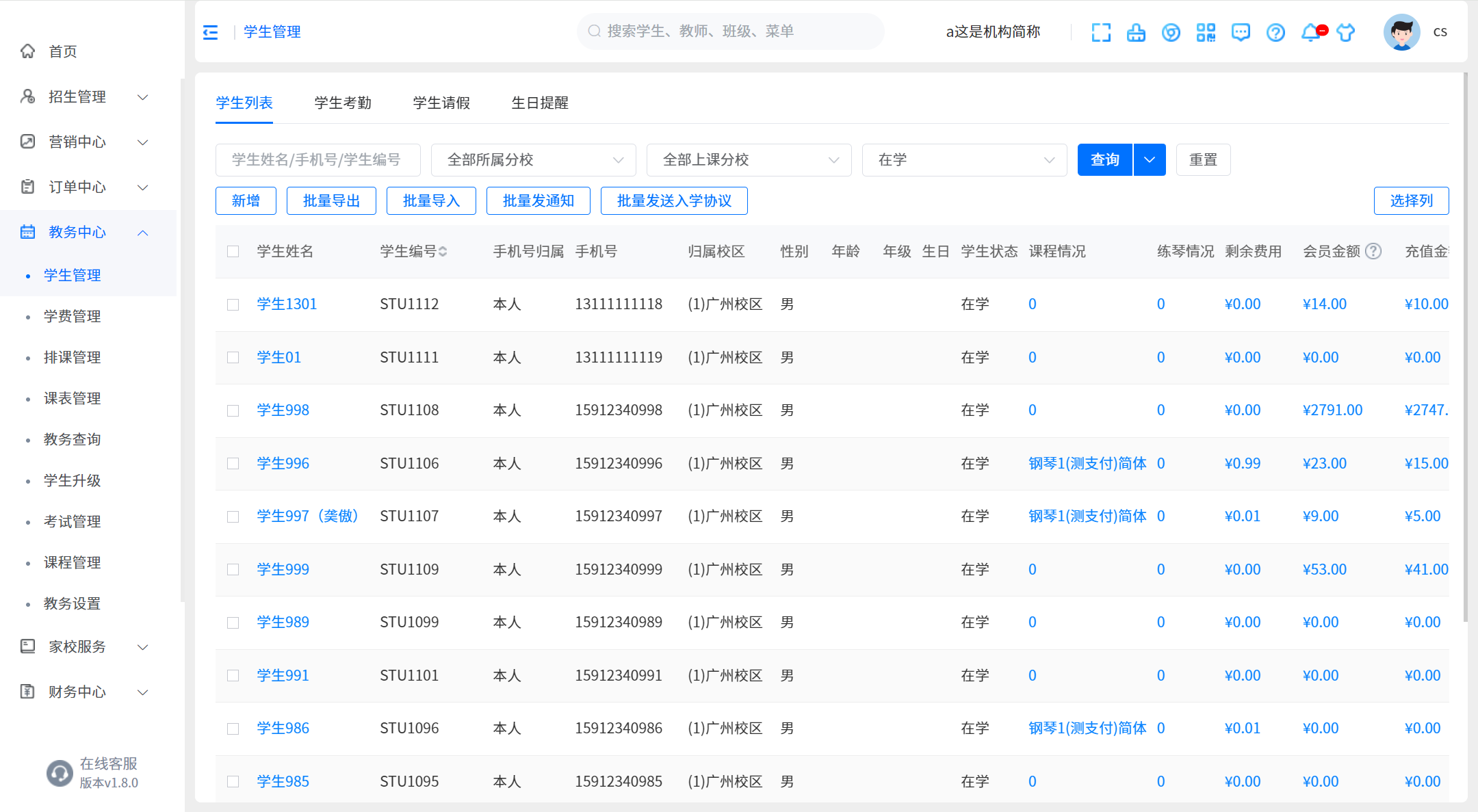
Task: Open 教务设置 in the sidebar
Action: [72, 603]
